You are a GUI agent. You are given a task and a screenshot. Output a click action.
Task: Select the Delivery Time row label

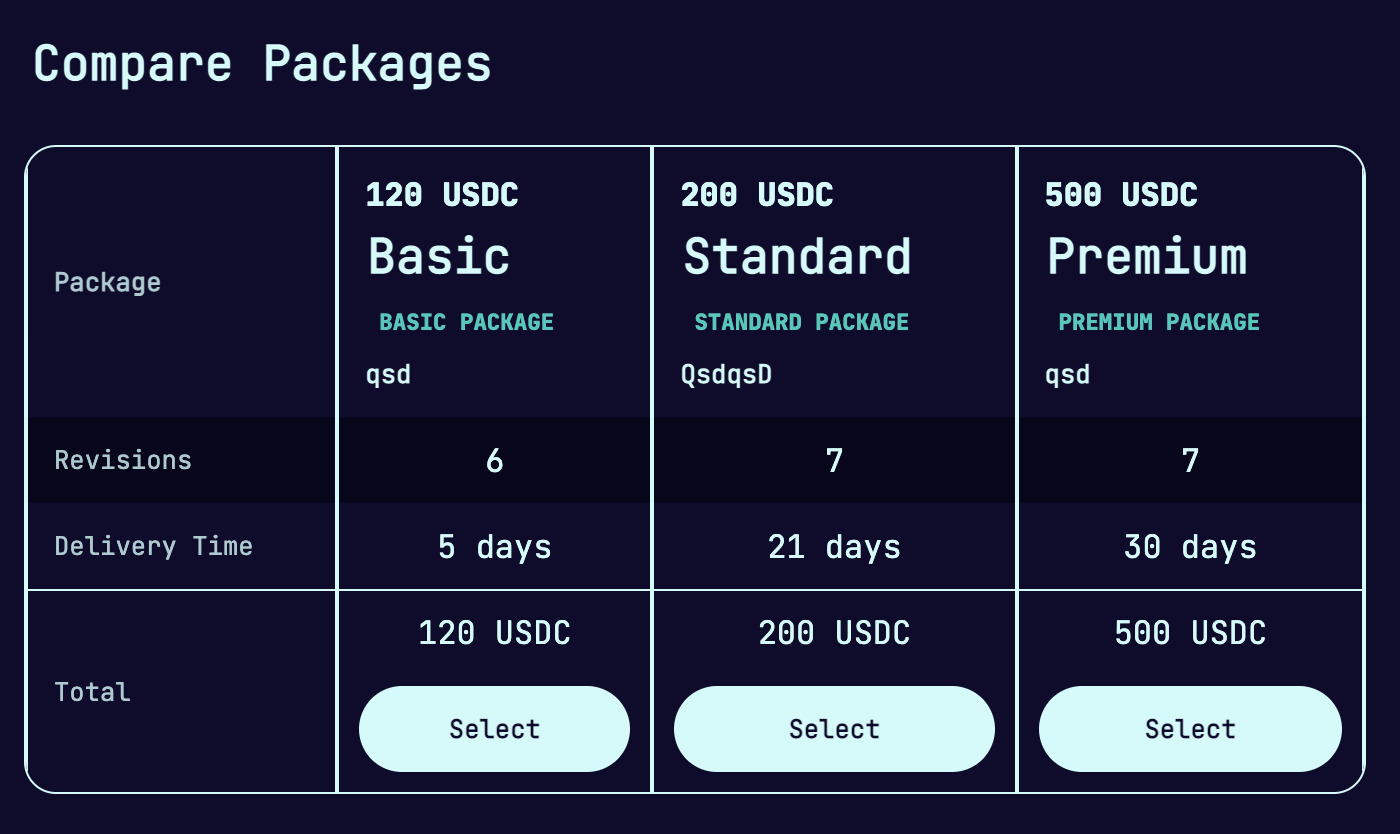click(152, 546)
